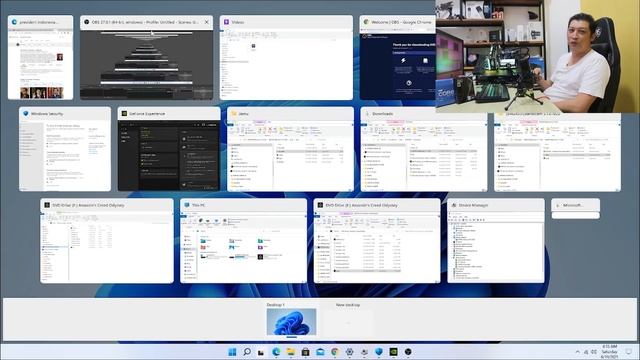Open the clock and date in the taskbar

pyautogui.click(x=609, y=352)
